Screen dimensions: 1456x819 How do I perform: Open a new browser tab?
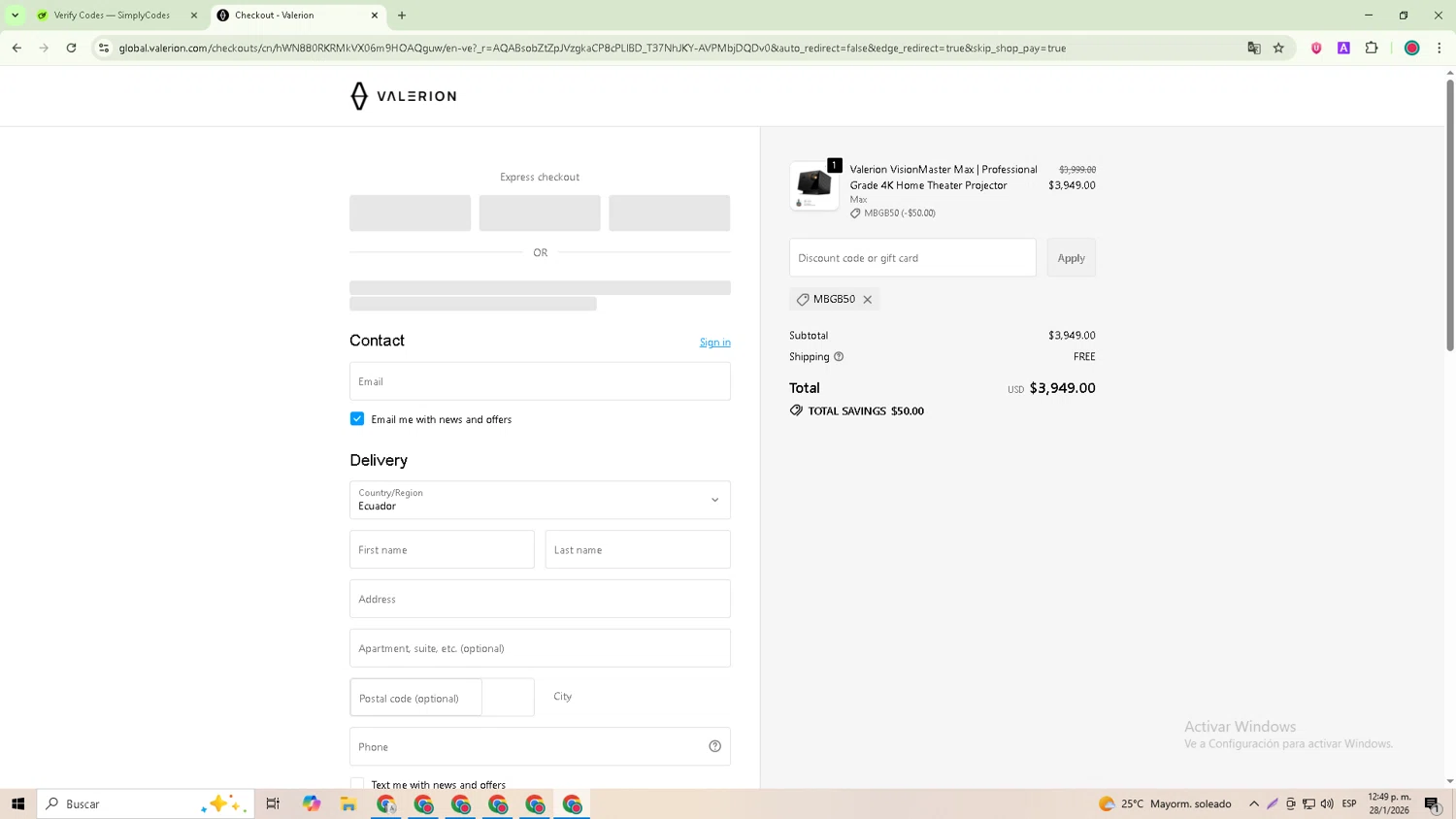pos(402,16)
